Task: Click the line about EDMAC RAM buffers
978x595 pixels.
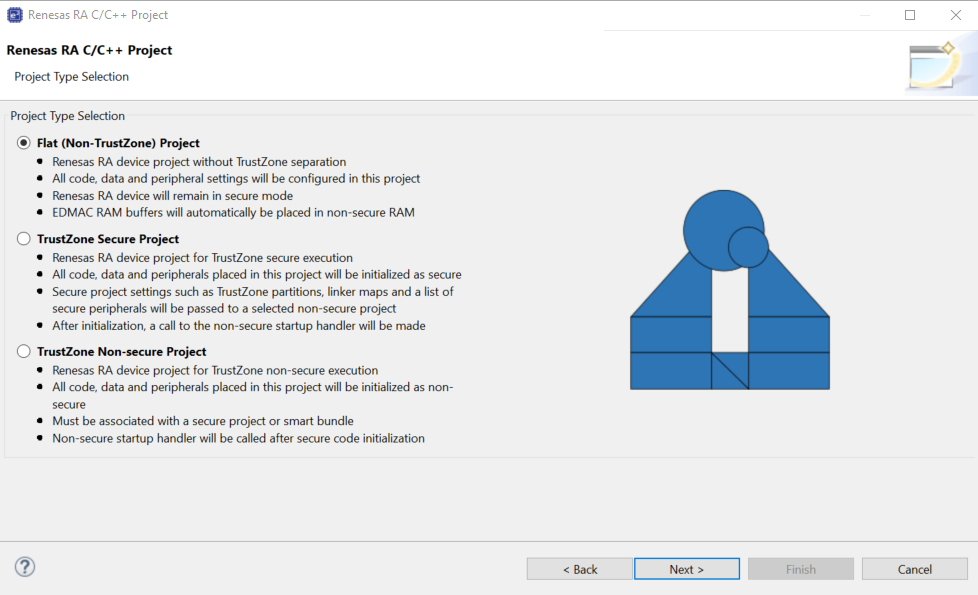Action: pyautogui.click(x=233, y=212)
